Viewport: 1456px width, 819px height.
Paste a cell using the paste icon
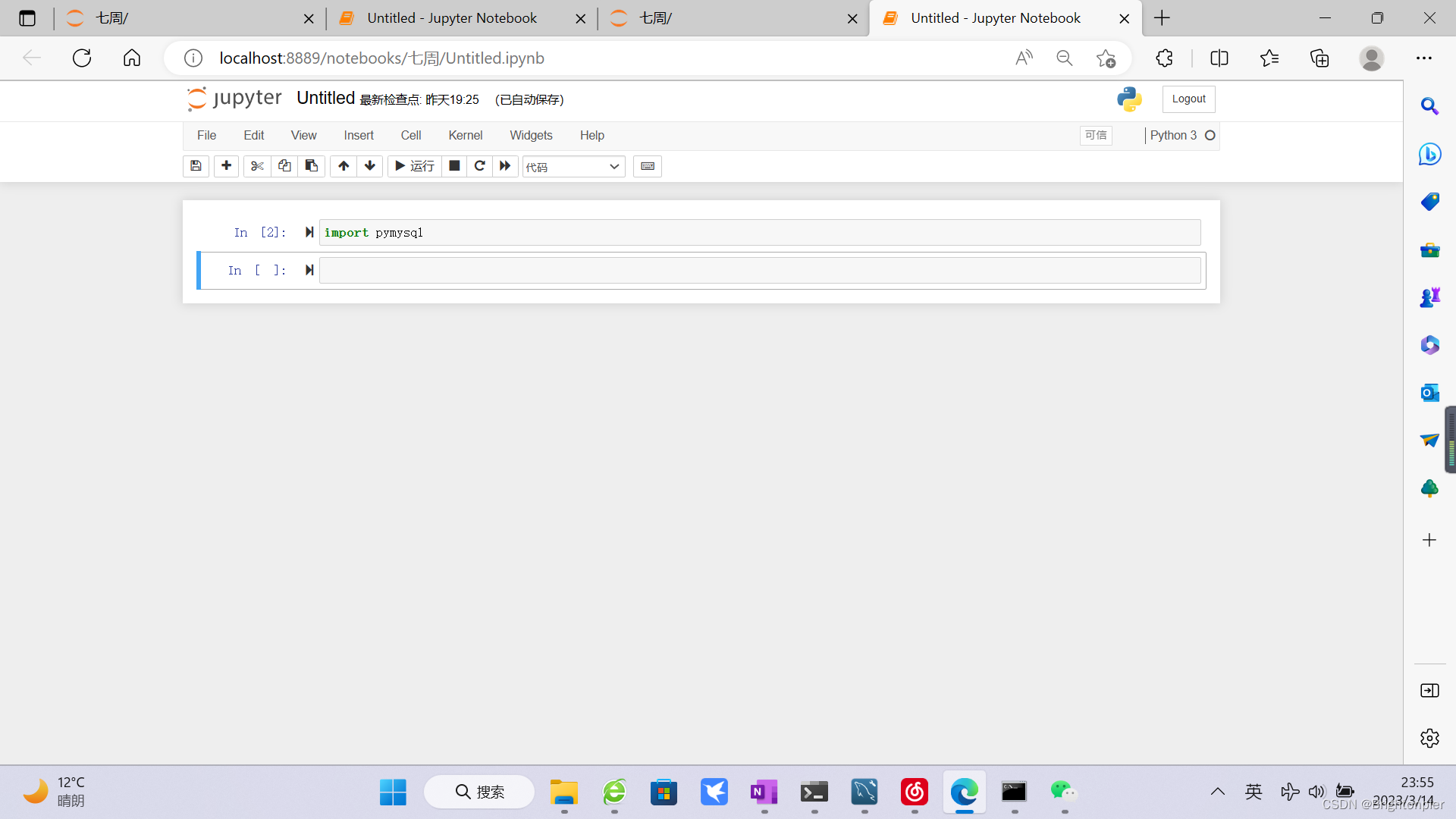311,166
